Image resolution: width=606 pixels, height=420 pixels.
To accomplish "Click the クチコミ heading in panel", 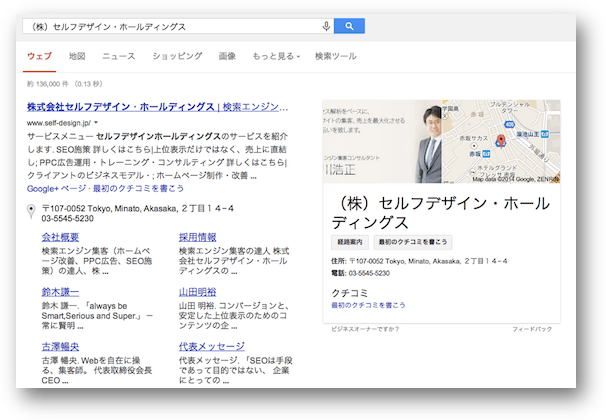I will coord(350,293).
